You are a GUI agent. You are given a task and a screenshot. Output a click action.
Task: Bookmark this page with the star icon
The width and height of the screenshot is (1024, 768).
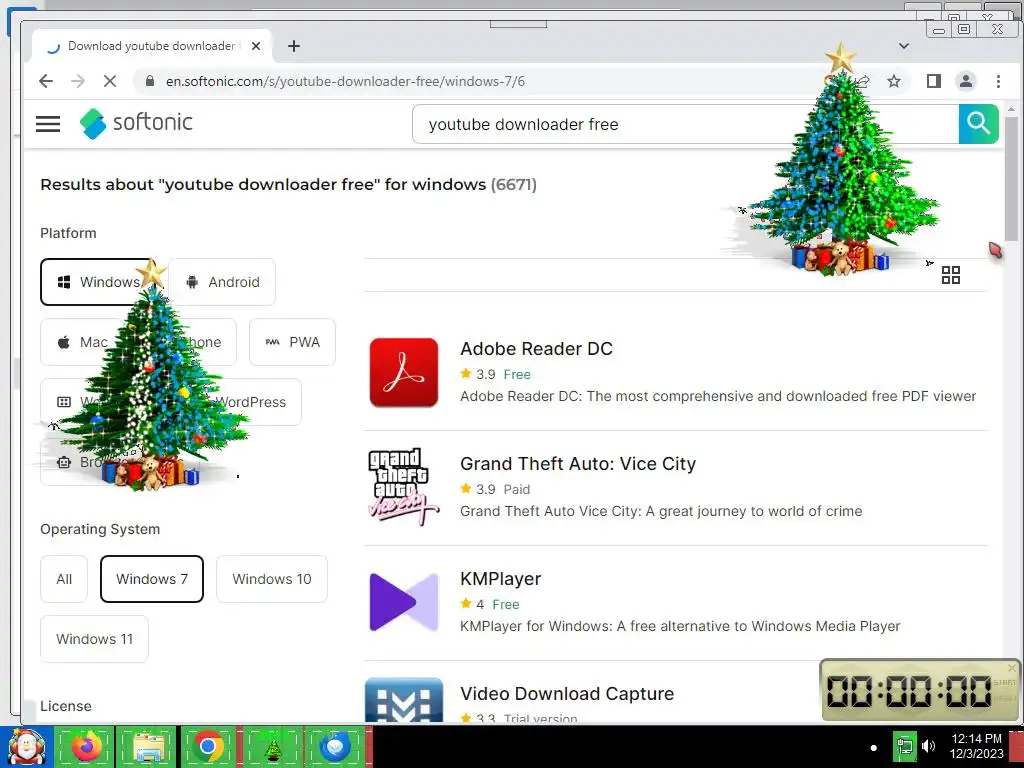[x=894, y=81]
